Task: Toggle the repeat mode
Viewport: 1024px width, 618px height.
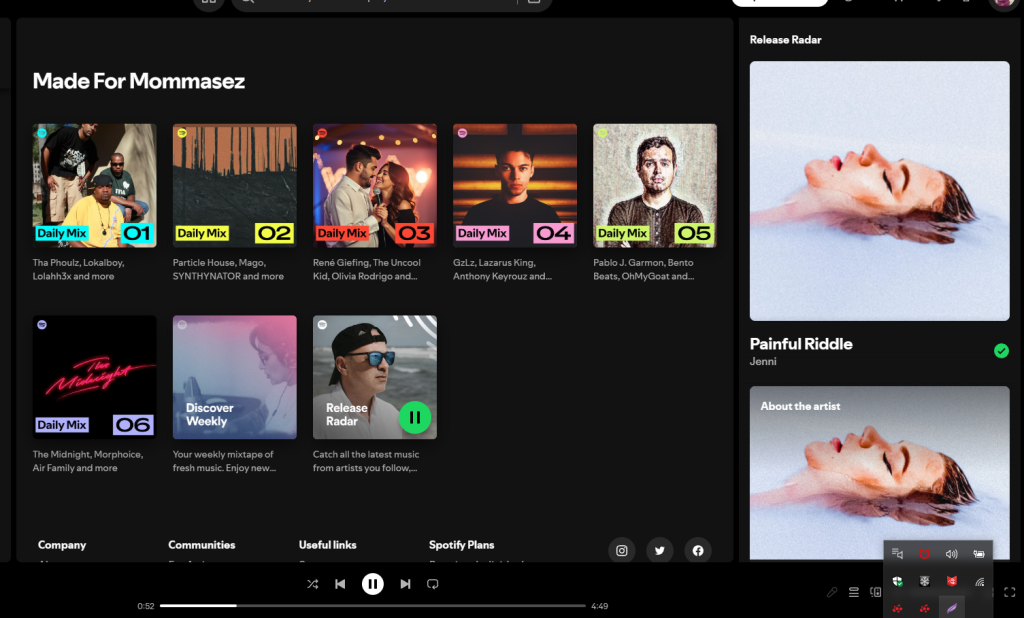Action: coord(432,584)
